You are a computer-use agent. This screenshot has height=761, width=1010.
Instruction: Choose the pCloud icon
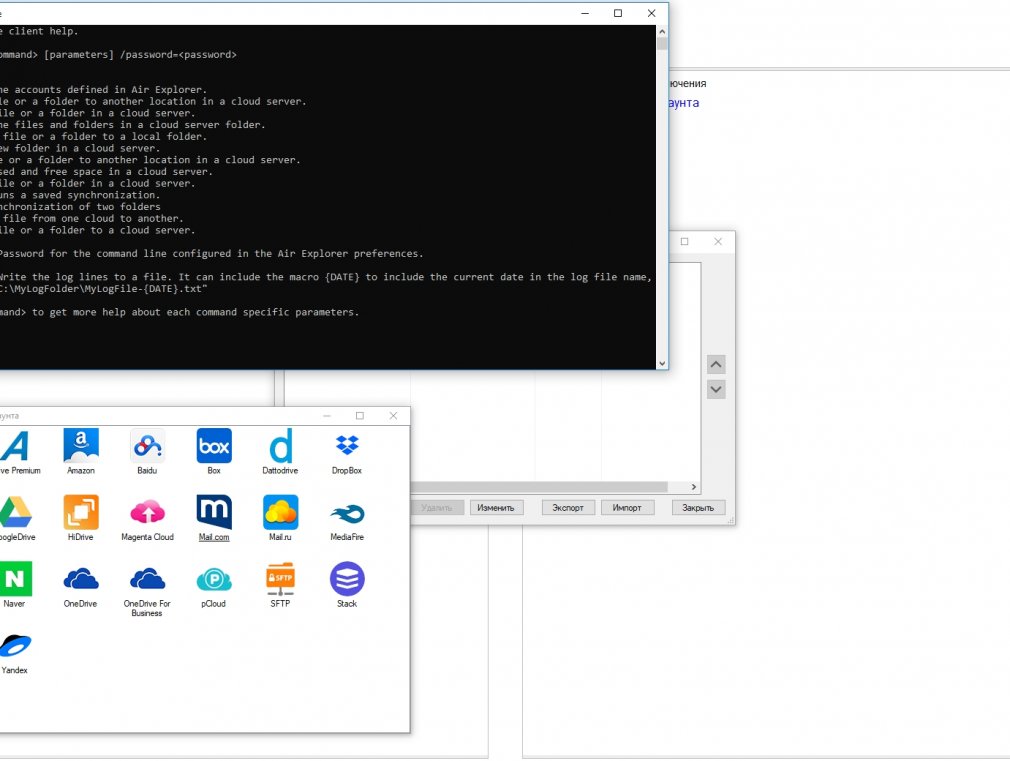click(214, 579)
